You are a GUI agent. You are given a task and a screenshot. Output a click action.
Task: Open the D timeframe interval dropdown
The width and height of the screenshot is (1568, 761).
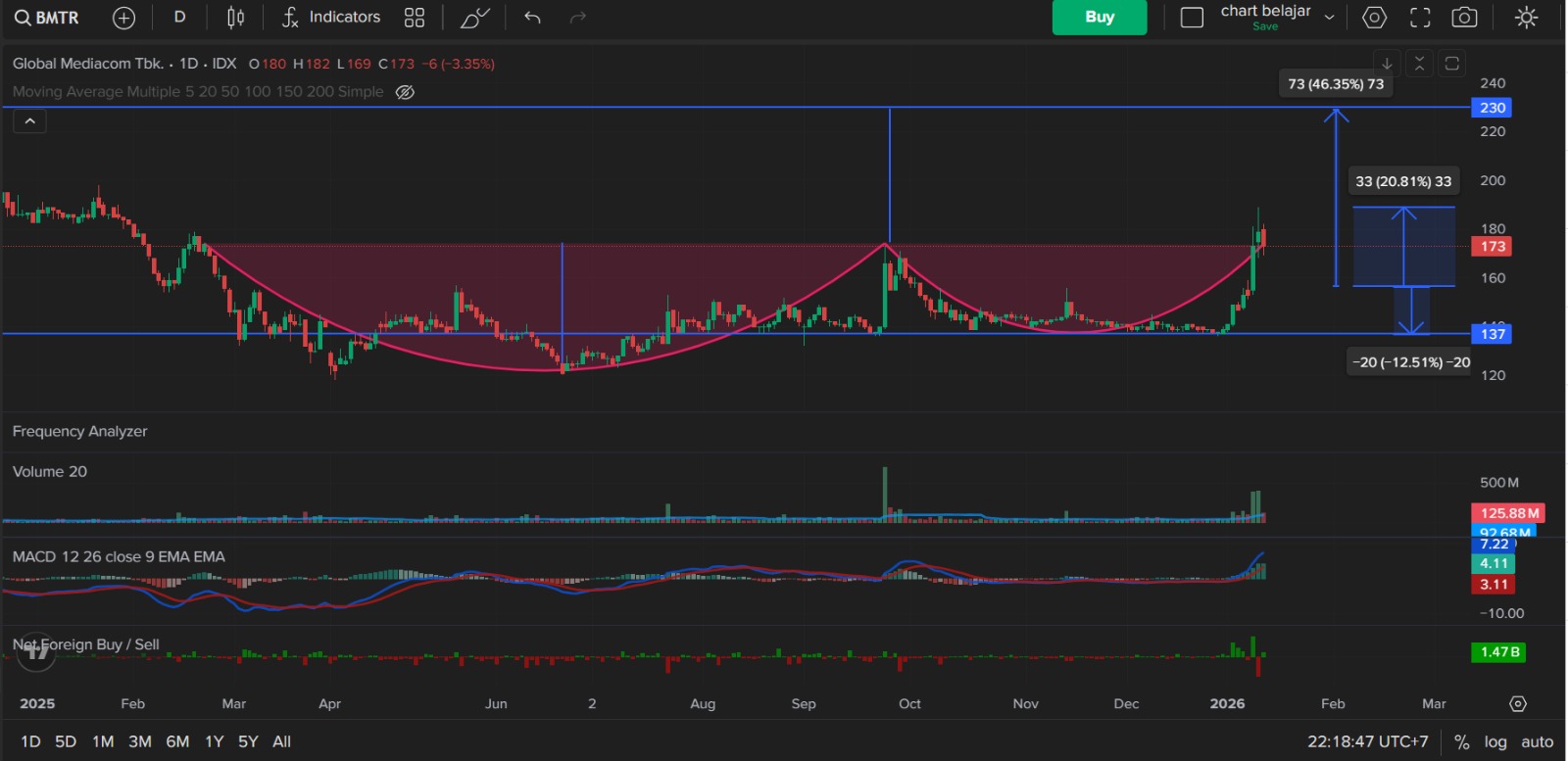pyautogui.click(x=179, y=18)
